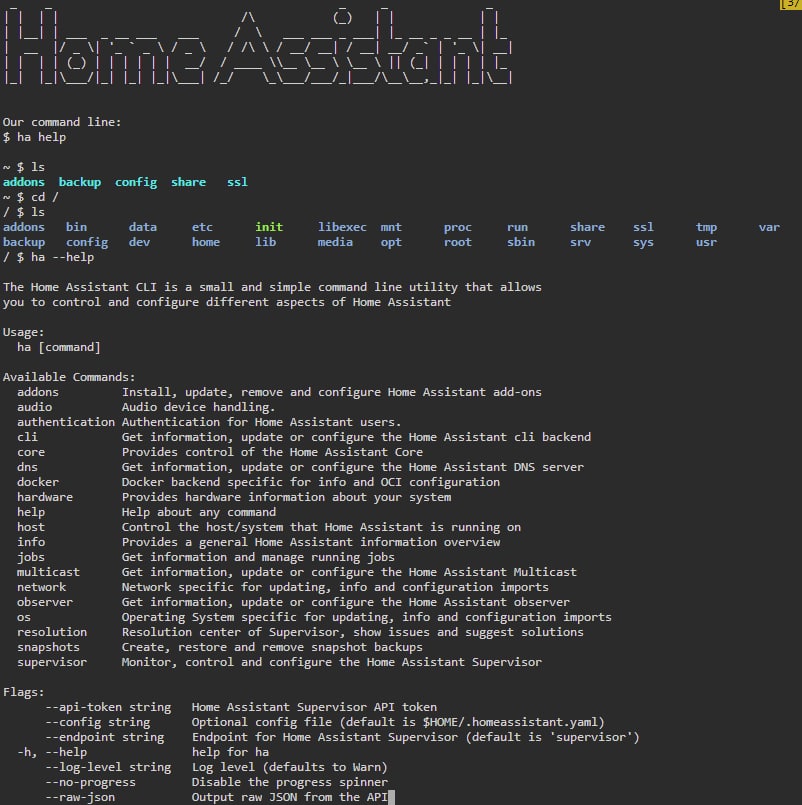Screen dimensions: 802x805
Task: Click the 'audio' command name
Action: click(x=34, y=407)
